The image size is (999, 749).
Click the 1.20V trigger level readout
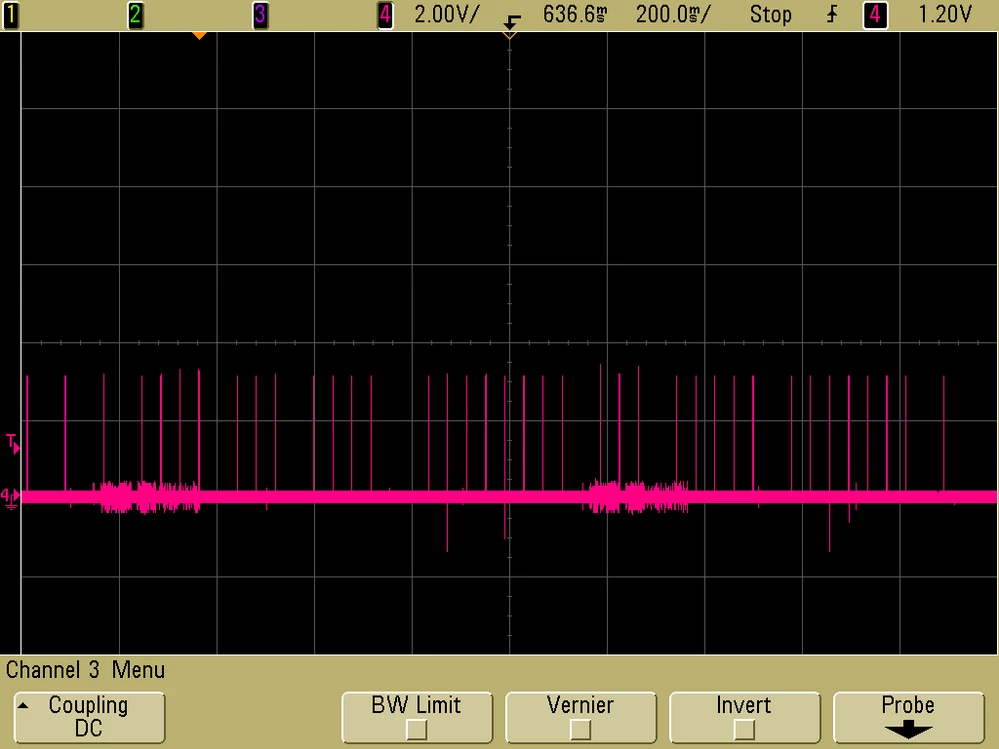945,14
